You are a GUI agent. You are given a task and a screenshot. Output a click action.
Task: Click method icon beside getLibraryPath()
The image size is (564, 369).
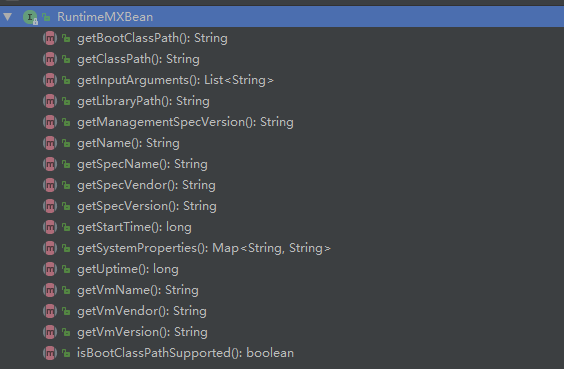tap(50, 101)
